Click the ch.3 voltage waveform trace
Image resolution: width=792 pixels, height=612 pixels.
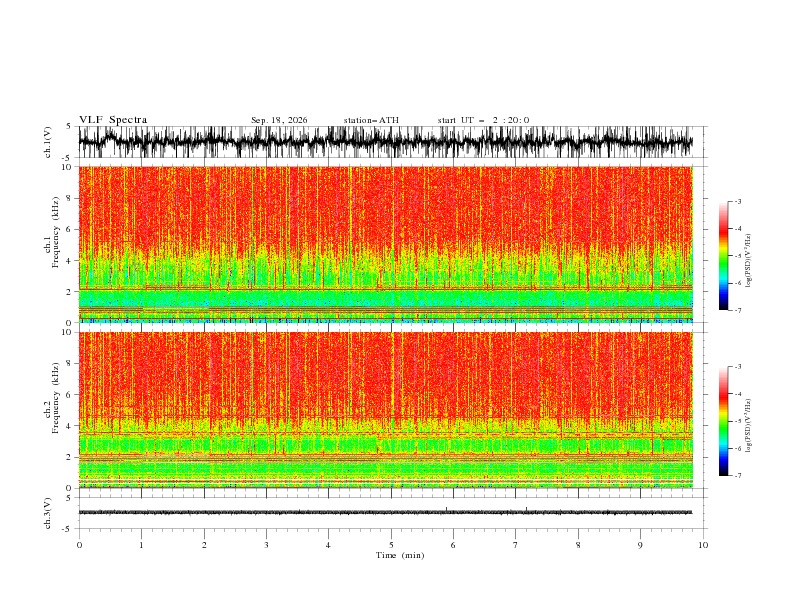point(385,513)
